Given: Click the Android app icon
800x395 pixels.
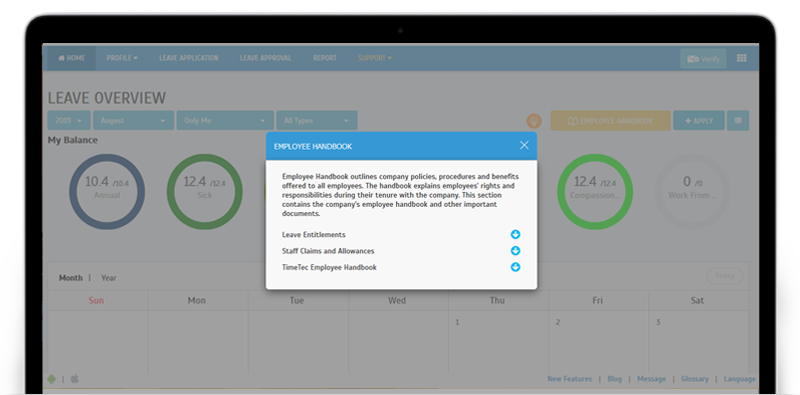Looking at the screenshot, I should [52, 379].
